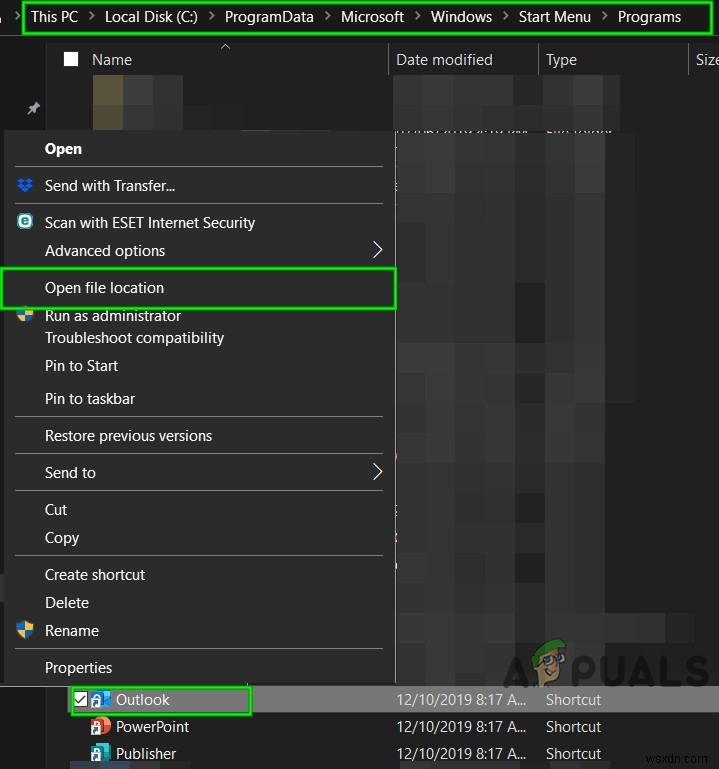Expand the Advanced options submenu arrow

(x=377, y=250)
